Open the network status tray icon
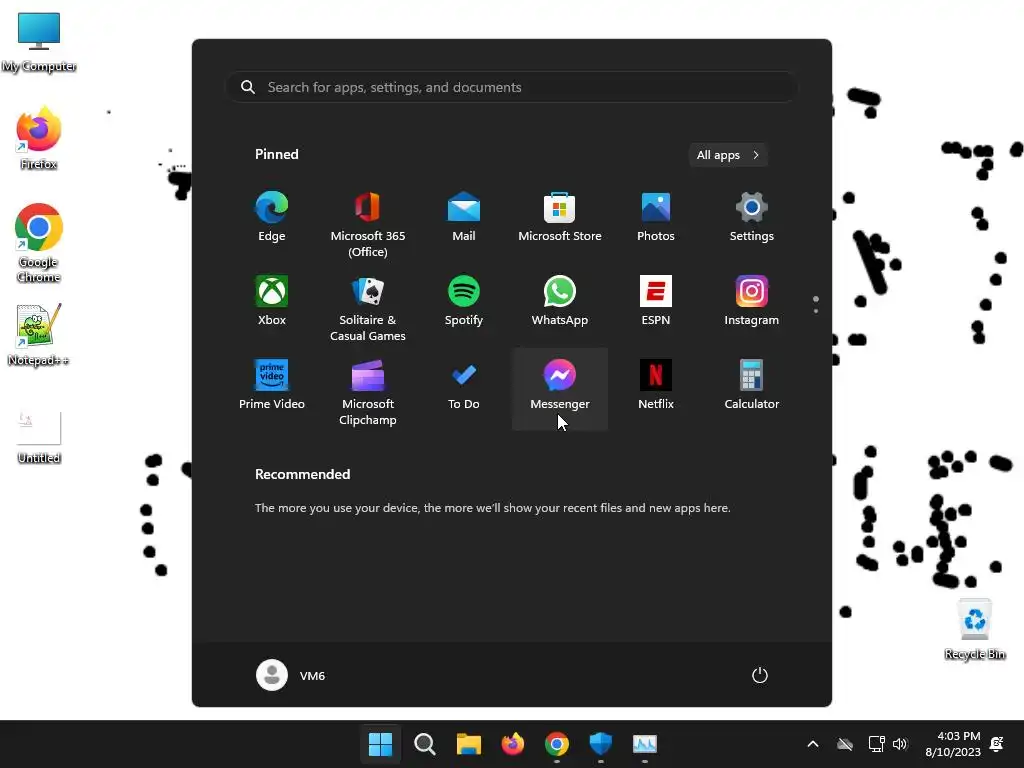 click(x=876, y=744)
